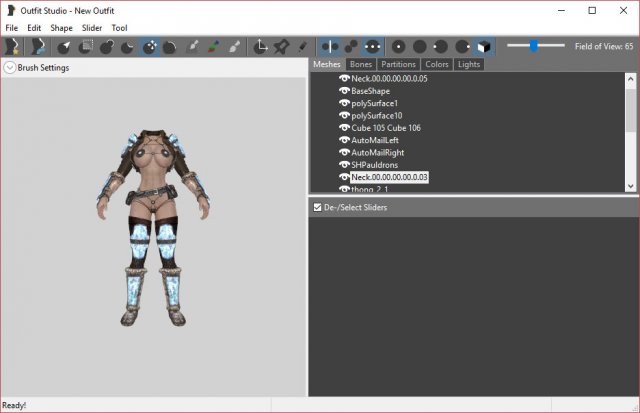Activate the Transform axes tool

tap(262, 46)
